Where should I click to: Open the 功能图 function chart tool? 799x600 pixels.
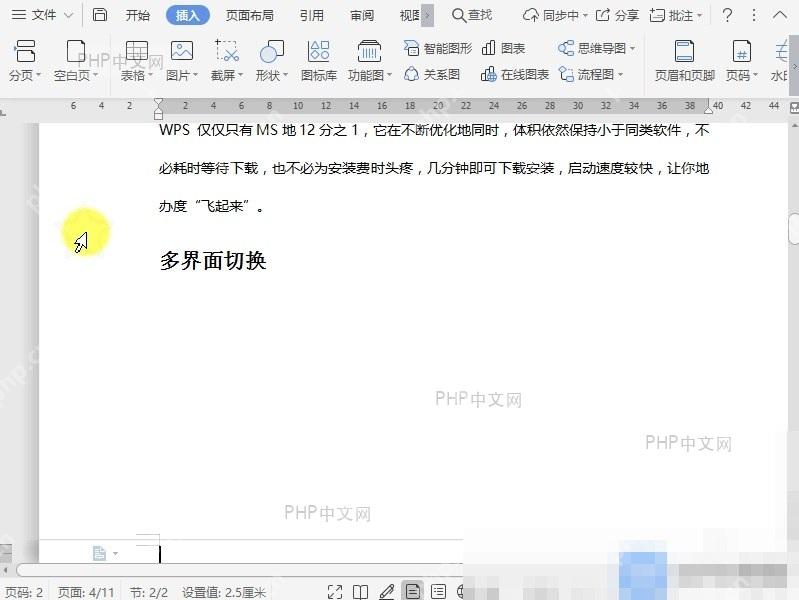369,61
